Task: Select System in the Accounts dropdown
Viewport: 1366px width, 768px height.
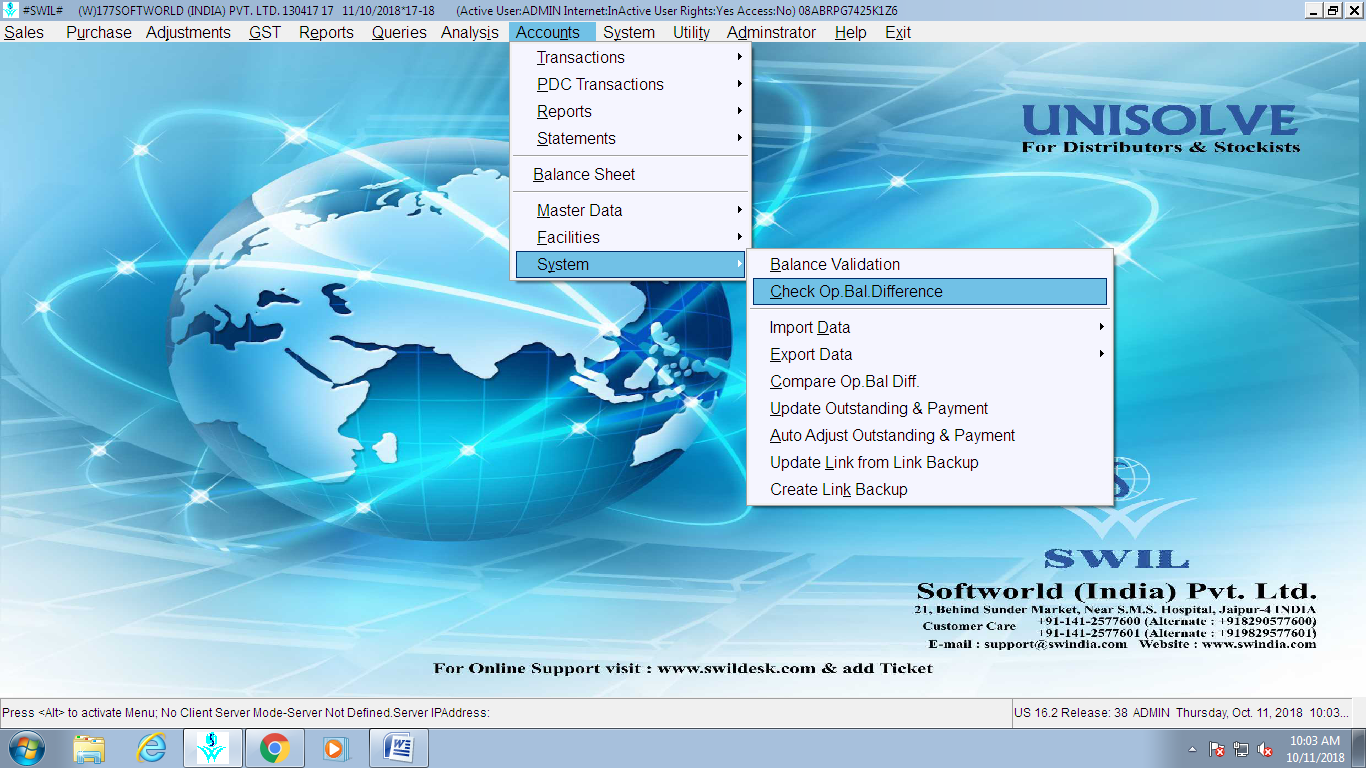Action: point(630,264)
